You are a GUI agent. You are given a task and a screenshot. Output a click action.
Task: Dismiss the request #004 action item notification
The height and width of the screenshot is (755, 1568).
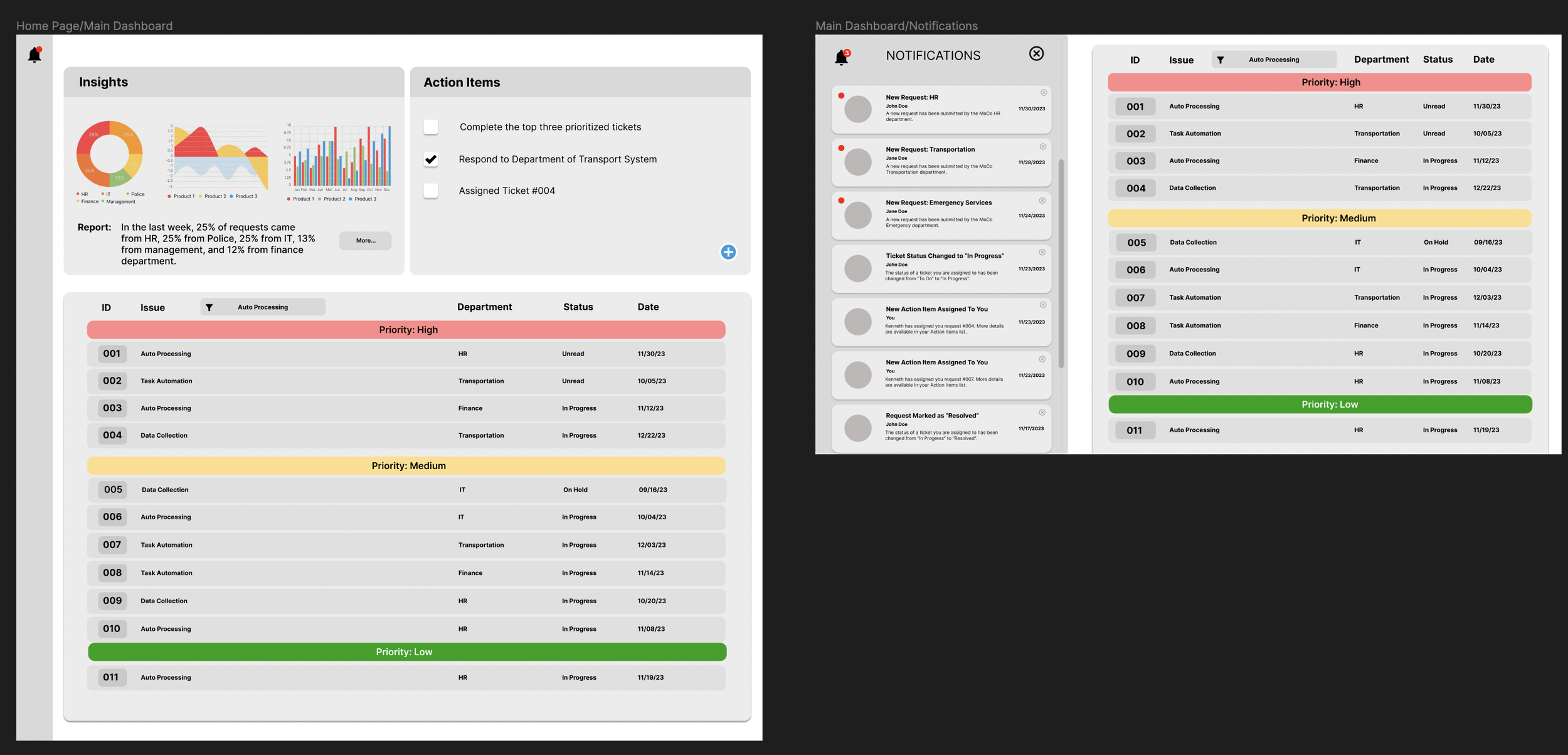pyautogui.click(x=1043, y=305)
